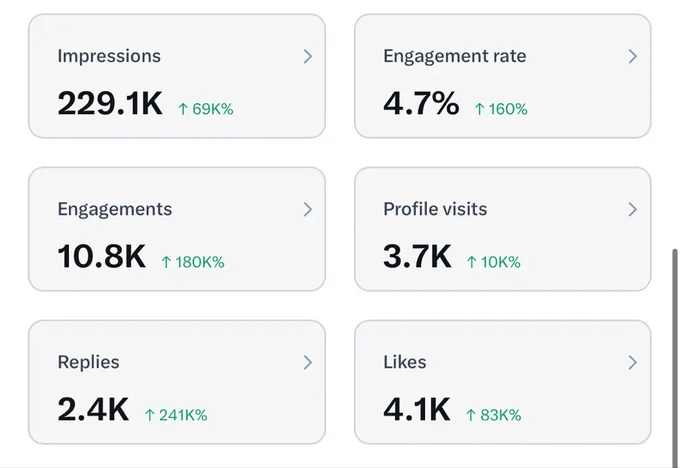Click the vertical scrollbar thumb
The image size is (680, 468).
point(674,358)
